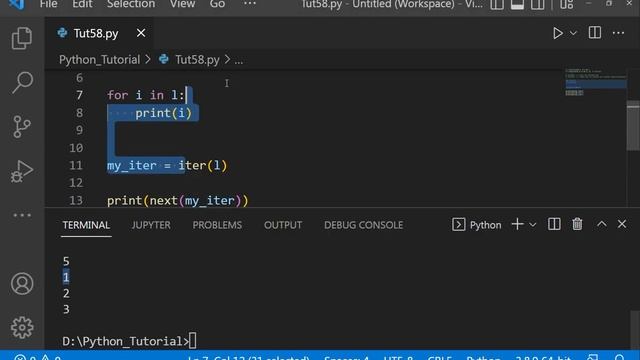This screenshot has width=640, height=360.
Task: Close the terminal panel
Action: [622, 224]
